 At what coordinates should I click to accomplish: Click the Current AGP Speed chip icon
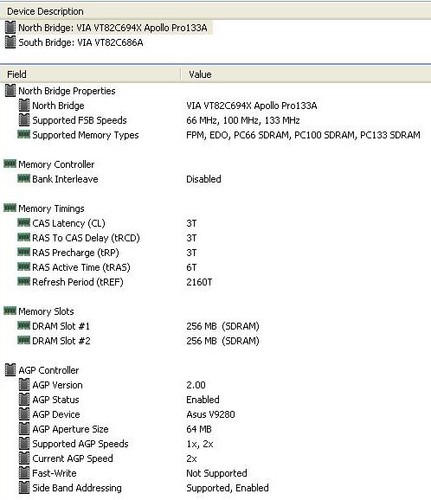pos(24,458)
